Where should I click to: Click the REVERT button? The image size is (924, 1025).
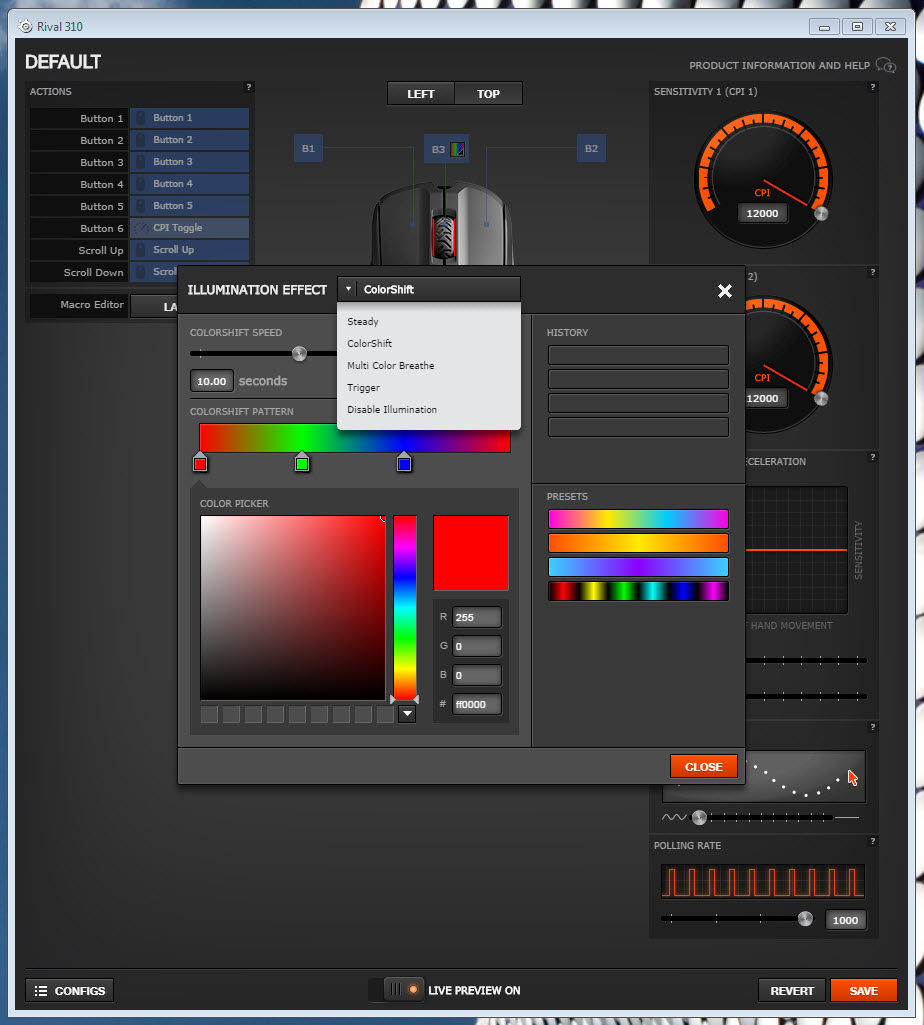793,990
